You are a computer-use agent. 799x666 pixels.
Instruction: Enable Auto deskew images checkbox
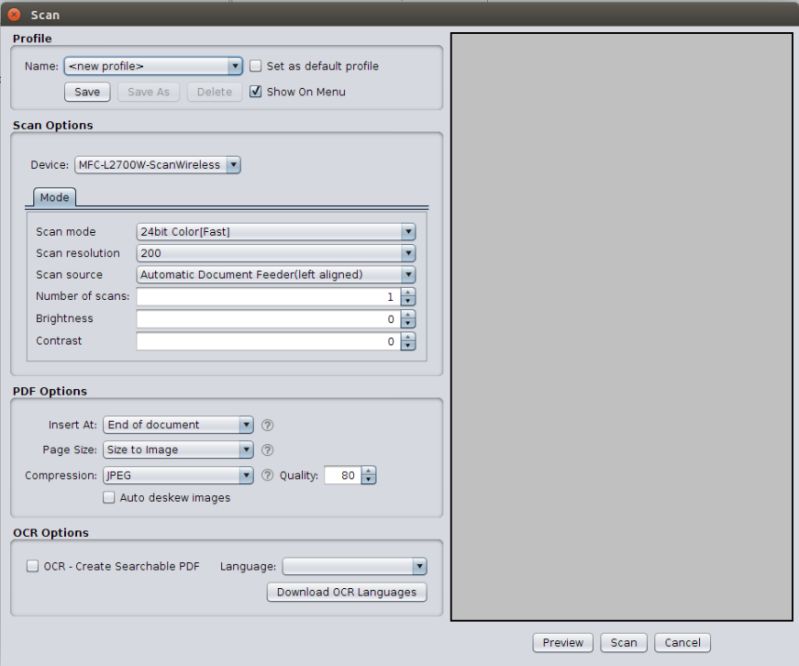(x=109, y=497)
